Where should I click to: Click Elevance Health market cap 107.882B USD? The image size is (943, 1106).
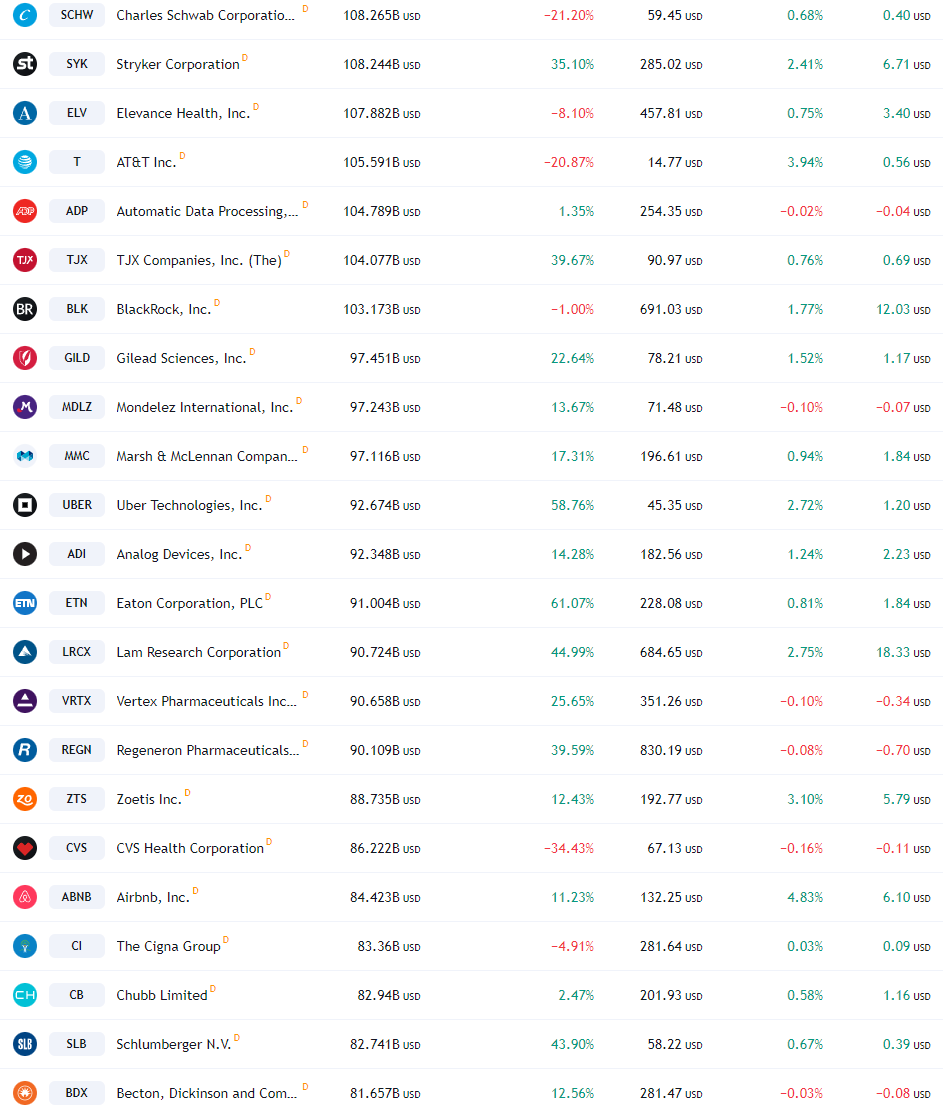click(x=382, y=114)
